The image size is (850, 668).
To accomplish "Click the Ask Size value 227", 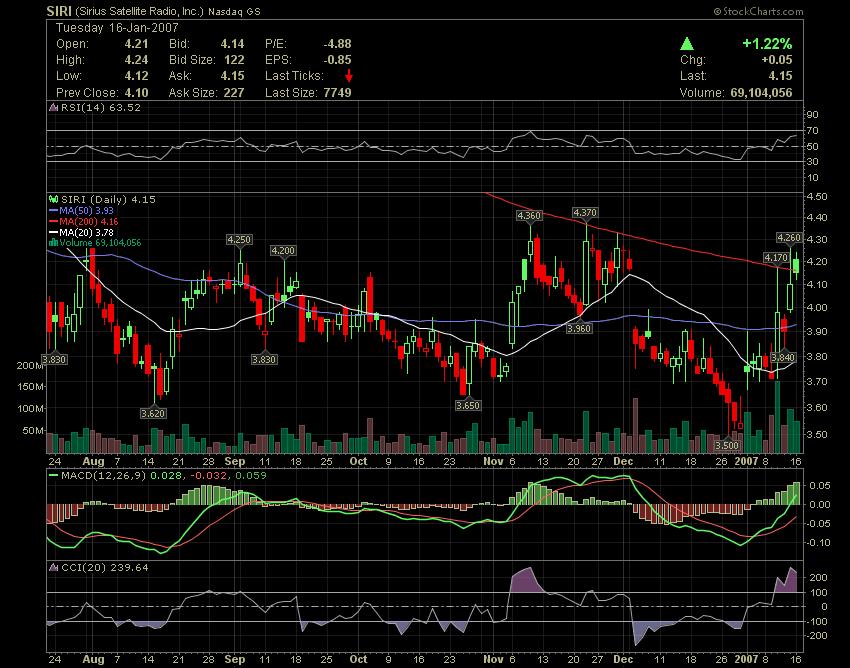I will 234,92.
